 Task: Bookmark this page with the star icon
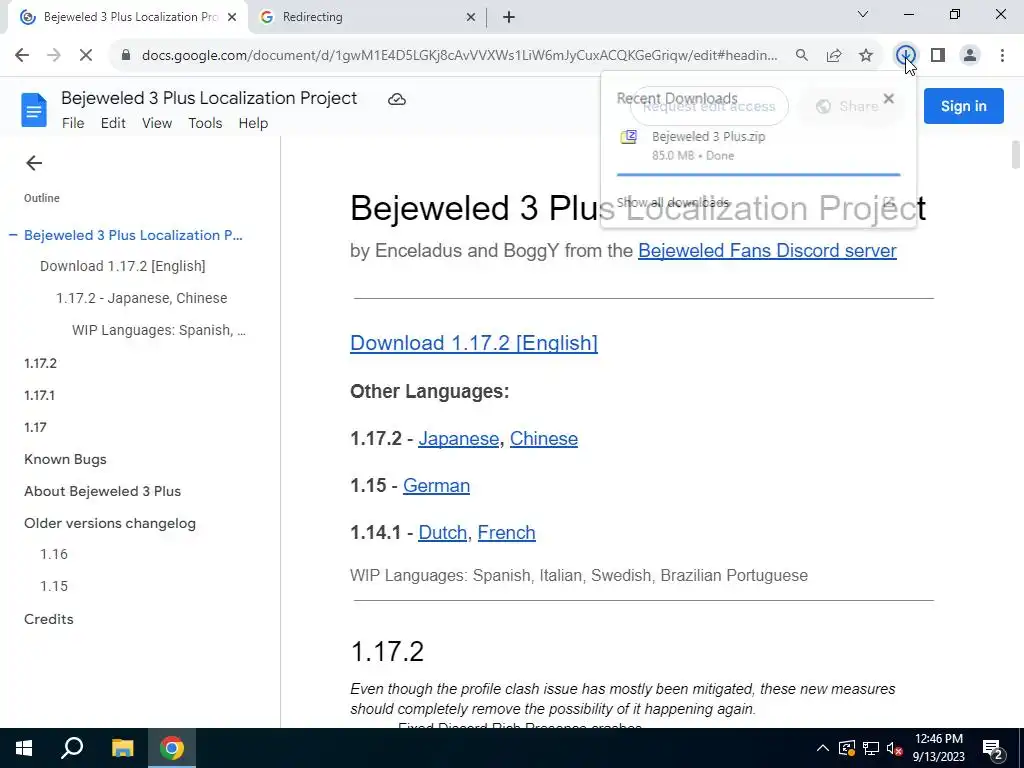(866, 56)
